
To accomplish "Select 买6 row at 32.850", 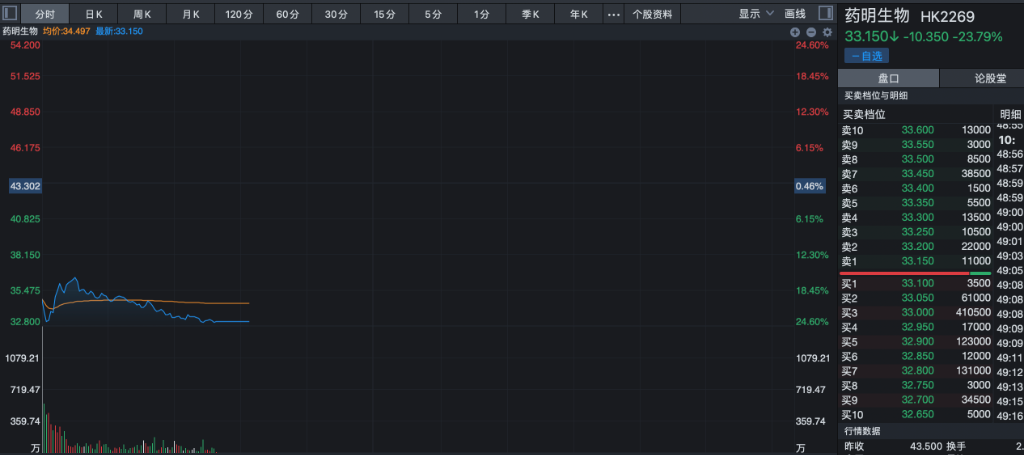I will click(916, 356).
